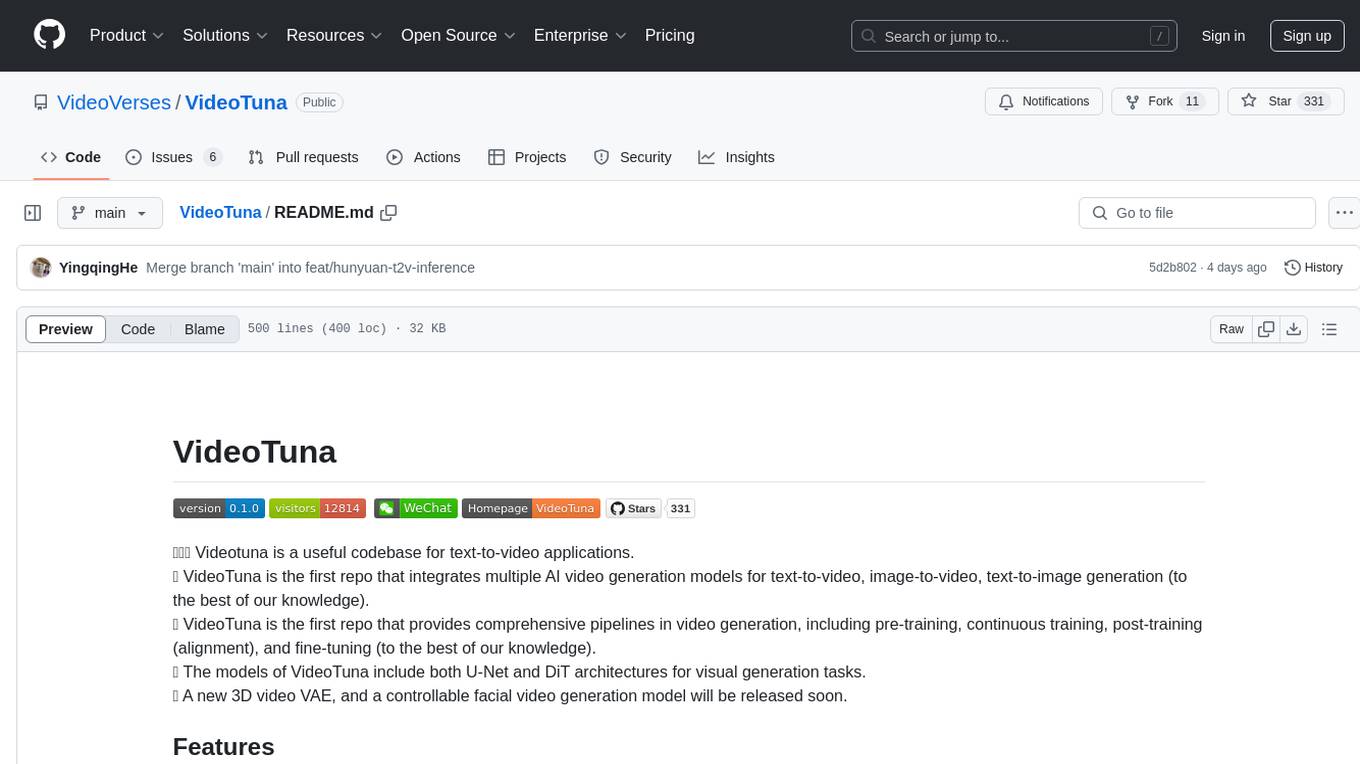The image size is (1360, 764).
Task: Click the version 0.1.0 badge
Action: click(219, 508)
